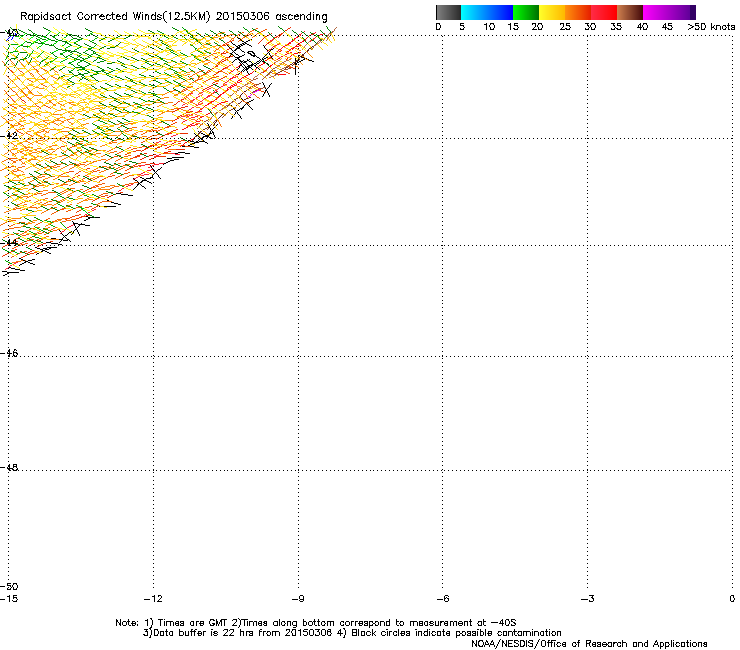
Task: Select the orange 25-30 knots color segment
Action: [578, 12]
